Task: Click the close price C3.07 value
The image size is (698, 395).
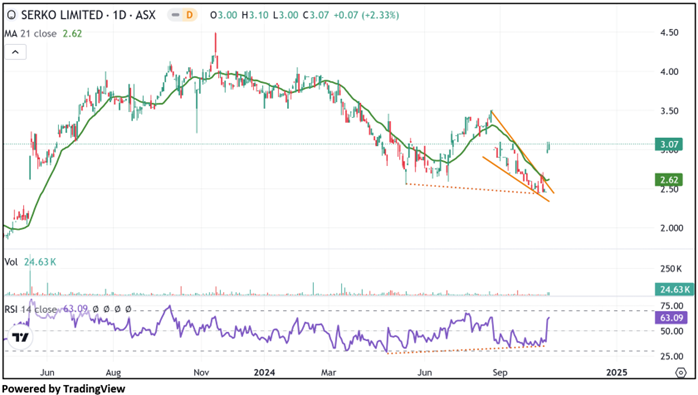Action: (316, 15)
